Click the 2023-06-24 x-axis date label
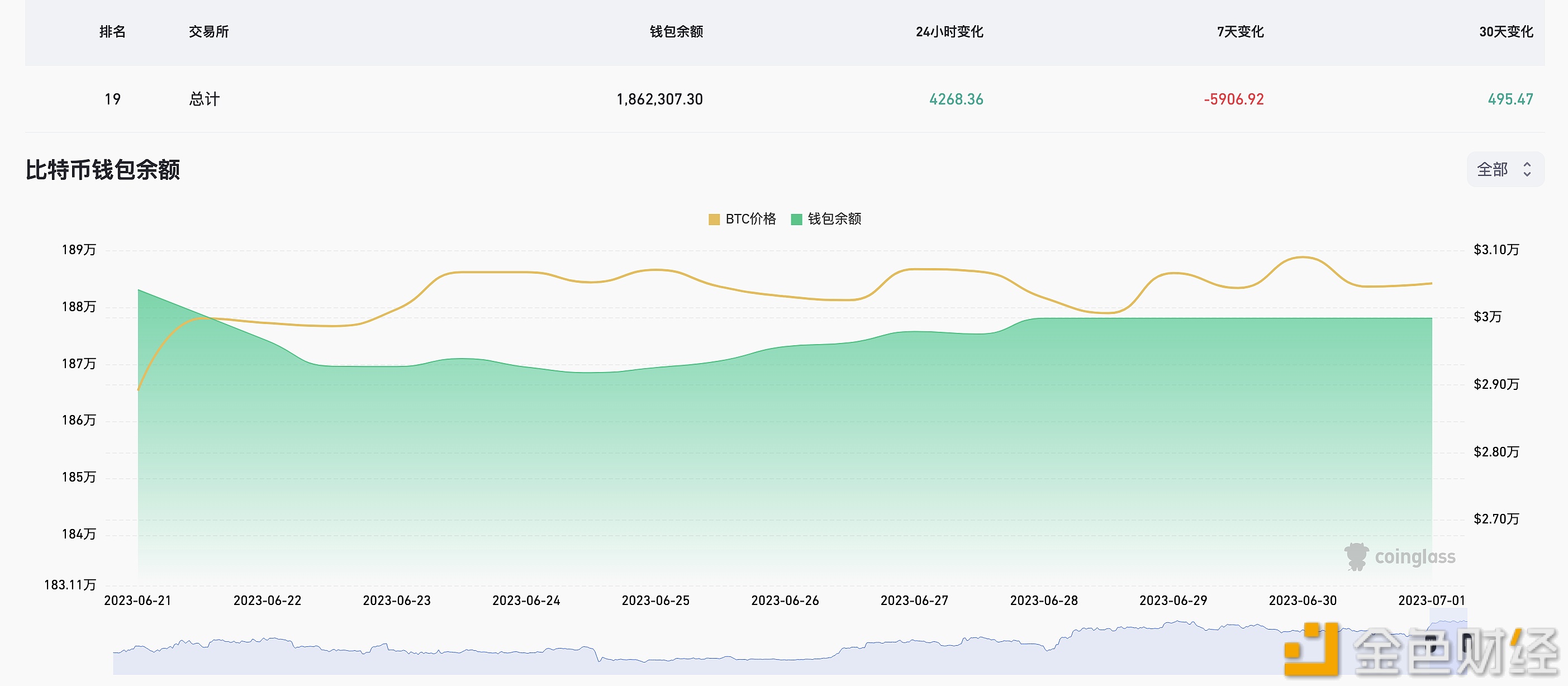Screen dimensions: 1568x686 tap(526, 601)
